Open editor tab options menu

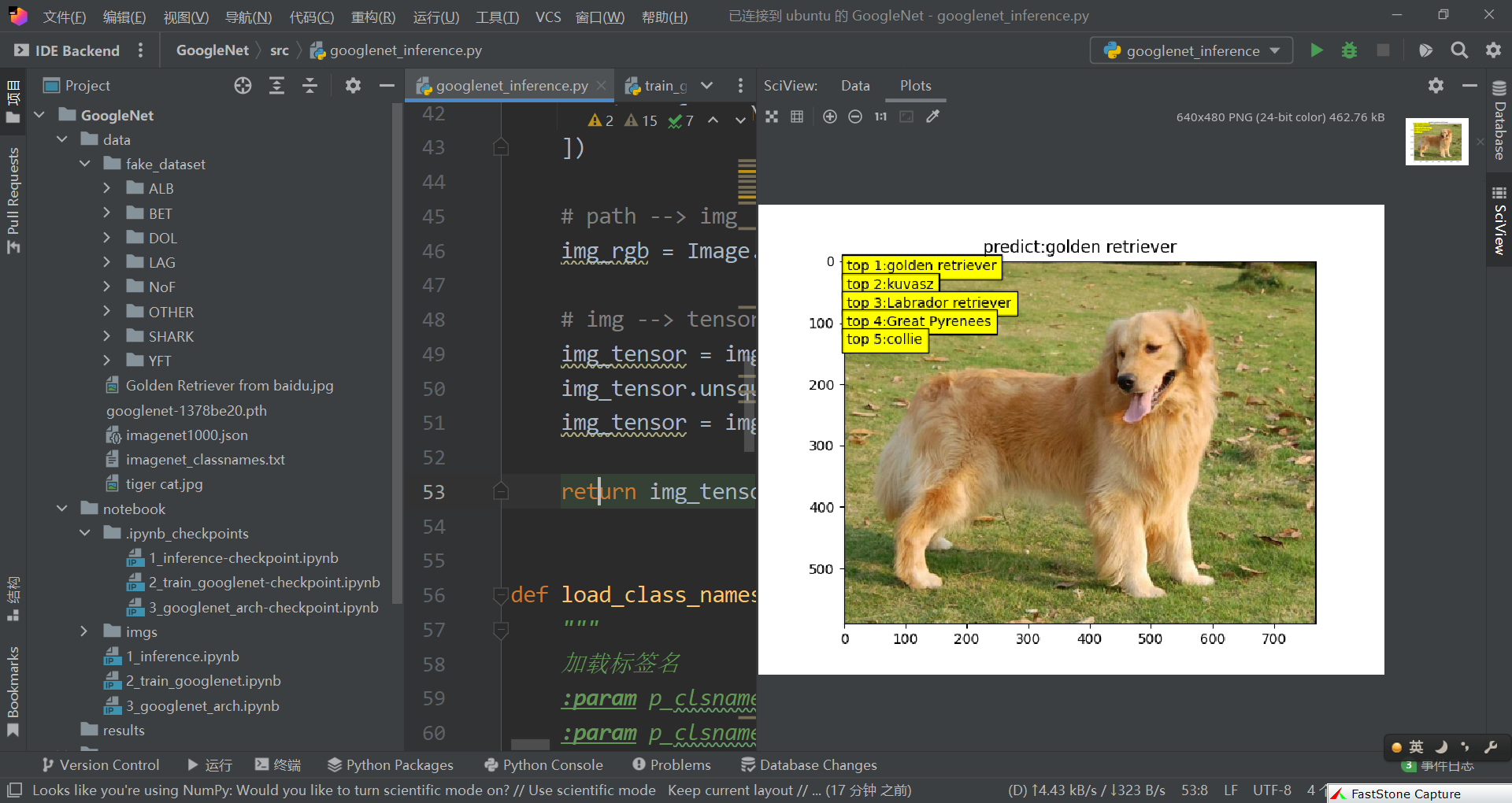point(739,86)
